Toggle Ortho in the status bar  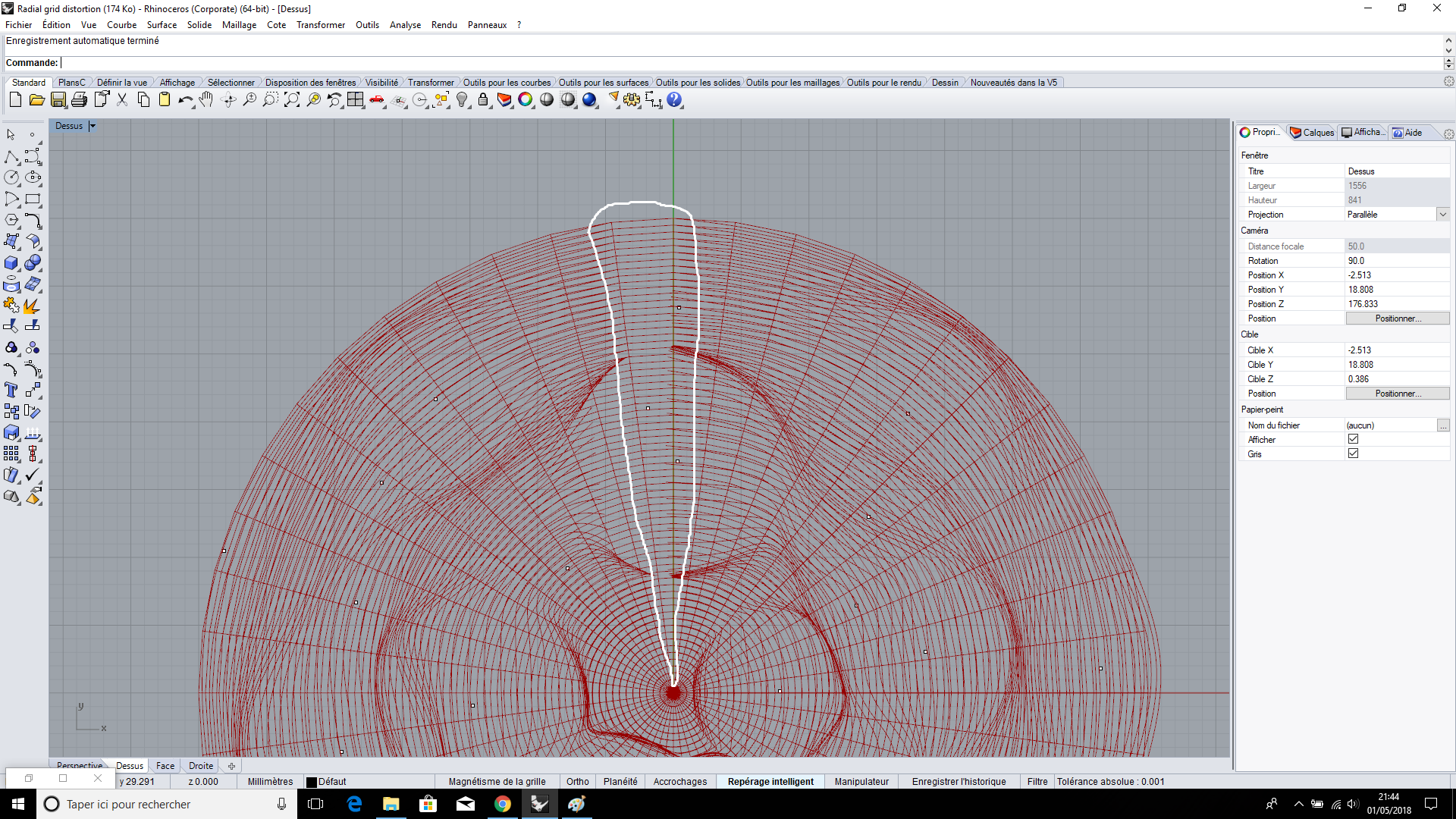click(577, 782)
